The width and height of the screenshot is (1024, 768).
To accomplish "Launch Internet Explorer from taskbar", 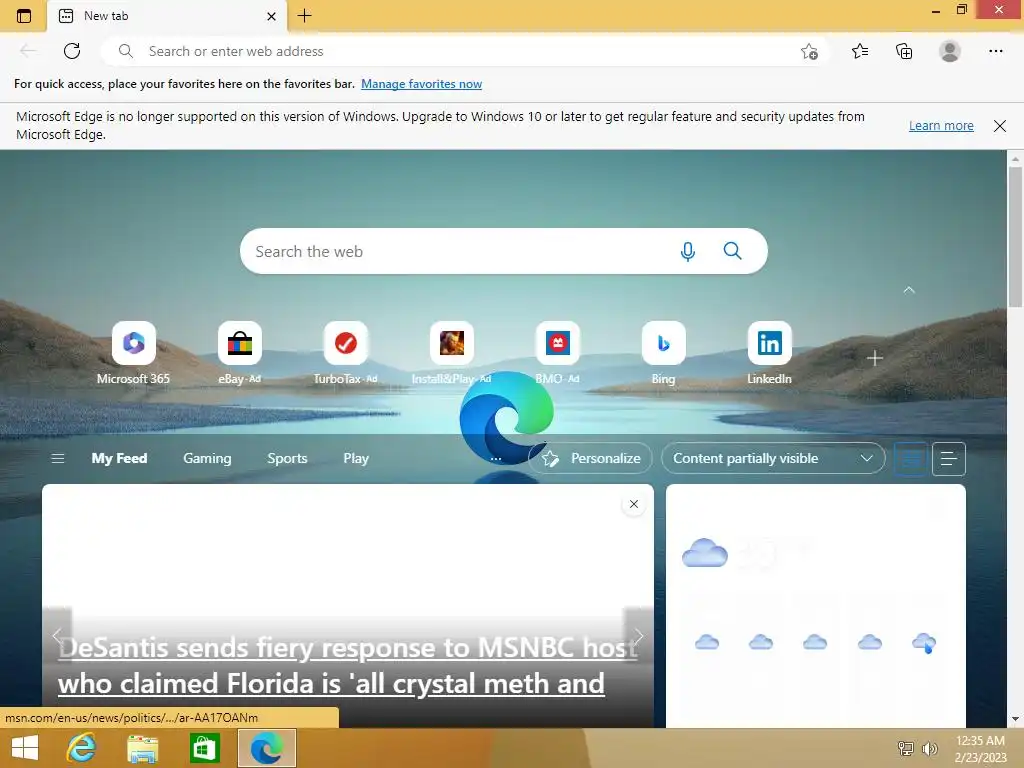I will pos(82,748).
